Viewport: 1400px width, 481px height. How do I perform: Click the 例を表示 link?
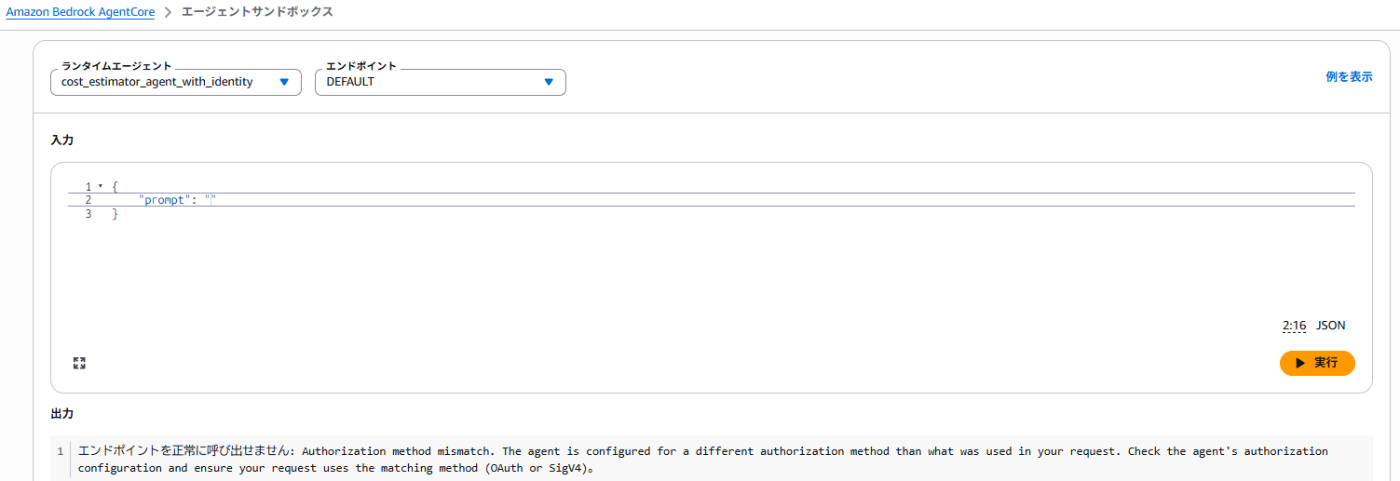point(1349,77)
